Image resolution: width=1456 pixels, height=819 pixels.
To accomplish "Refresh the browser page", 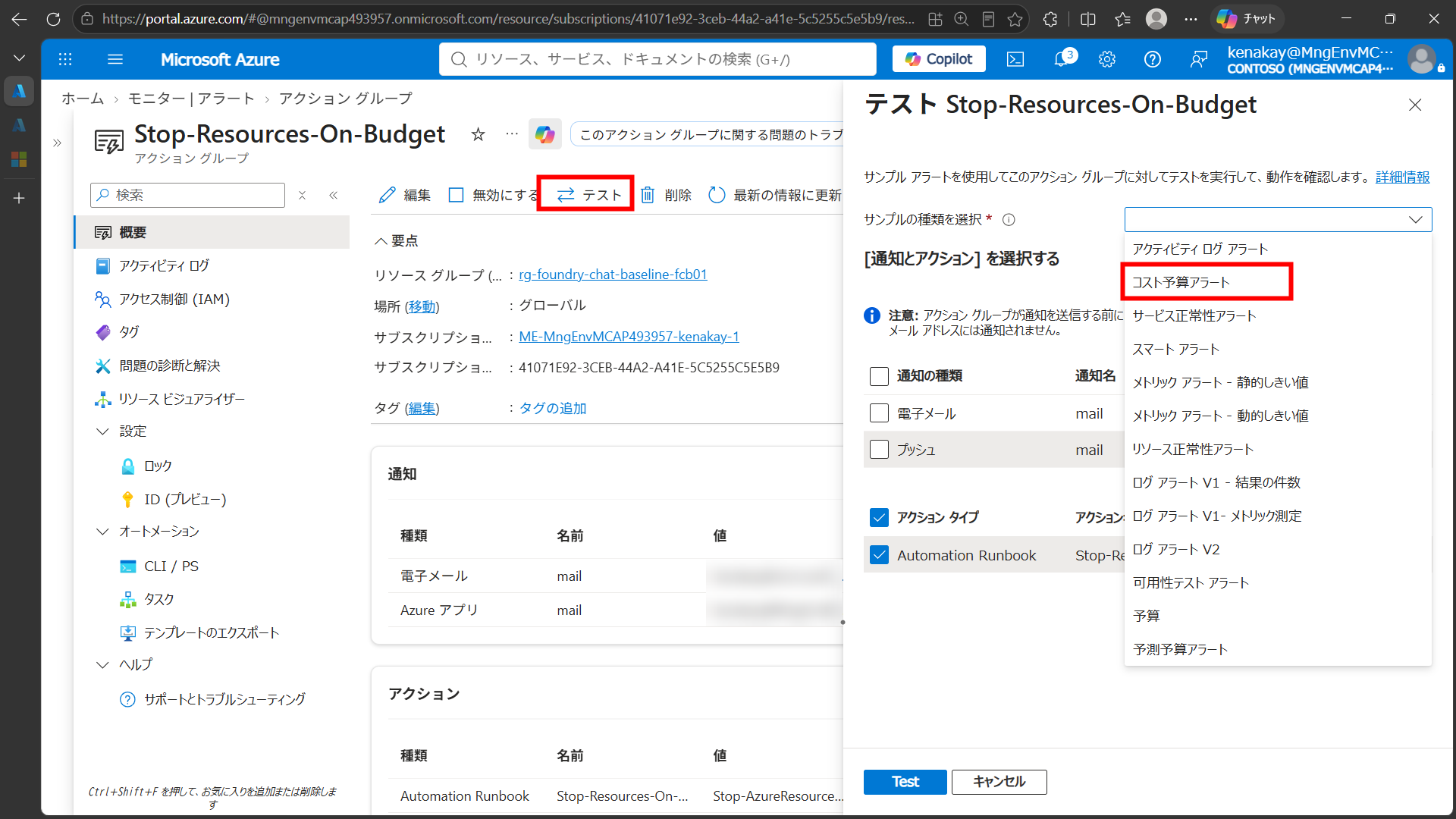I will tap(53, 19).
